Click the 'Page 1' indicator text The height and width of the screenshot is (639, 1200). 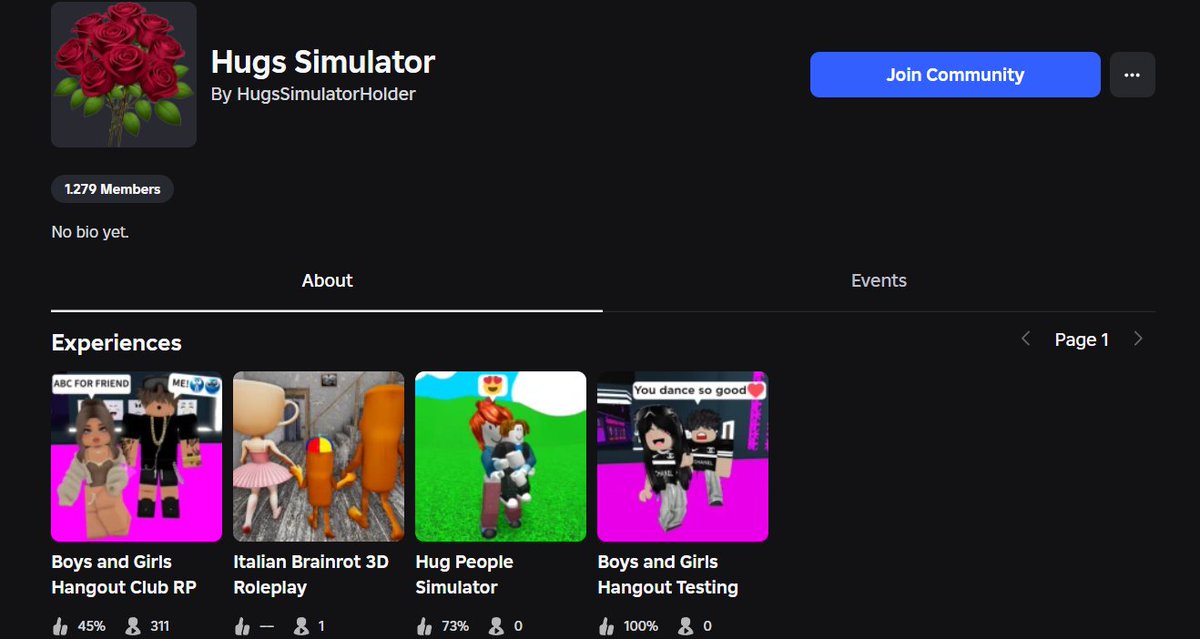tap(1082, 340)
